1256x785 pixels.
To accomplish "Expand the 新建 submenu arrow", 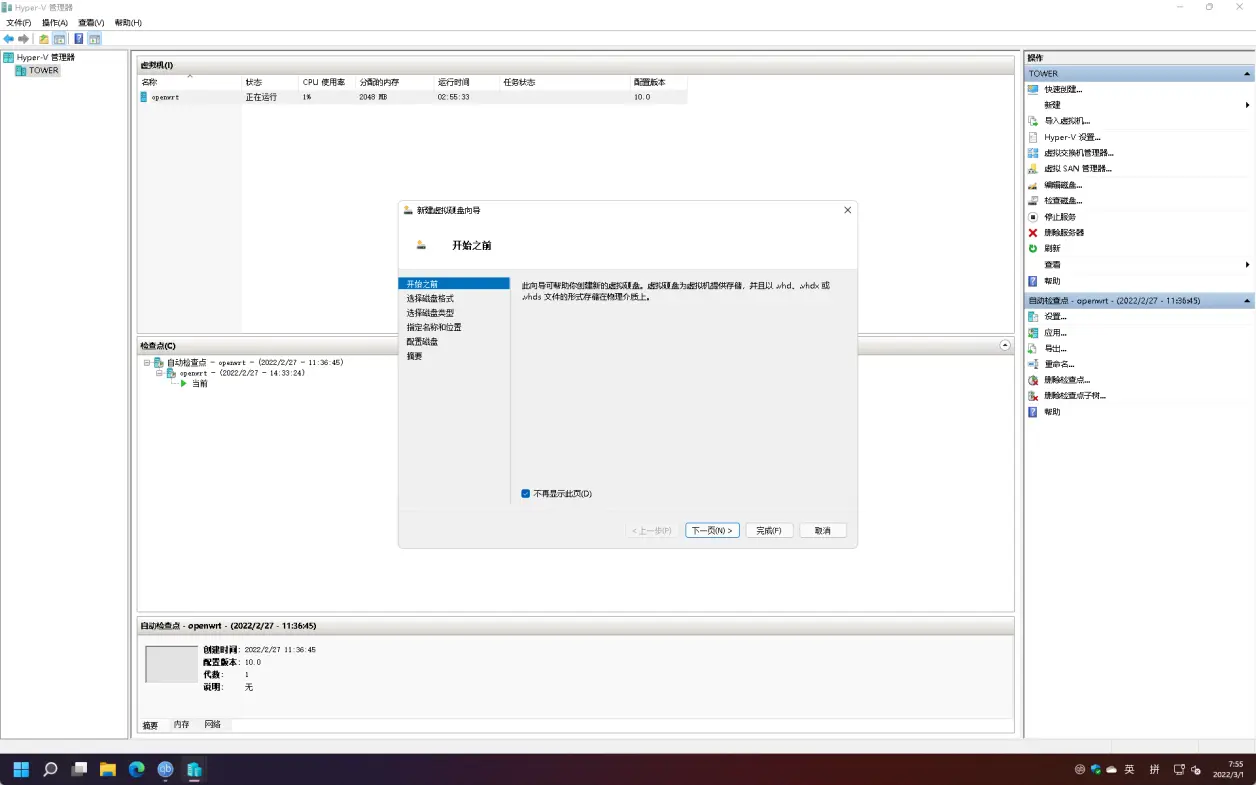I will pos(1247,105).
